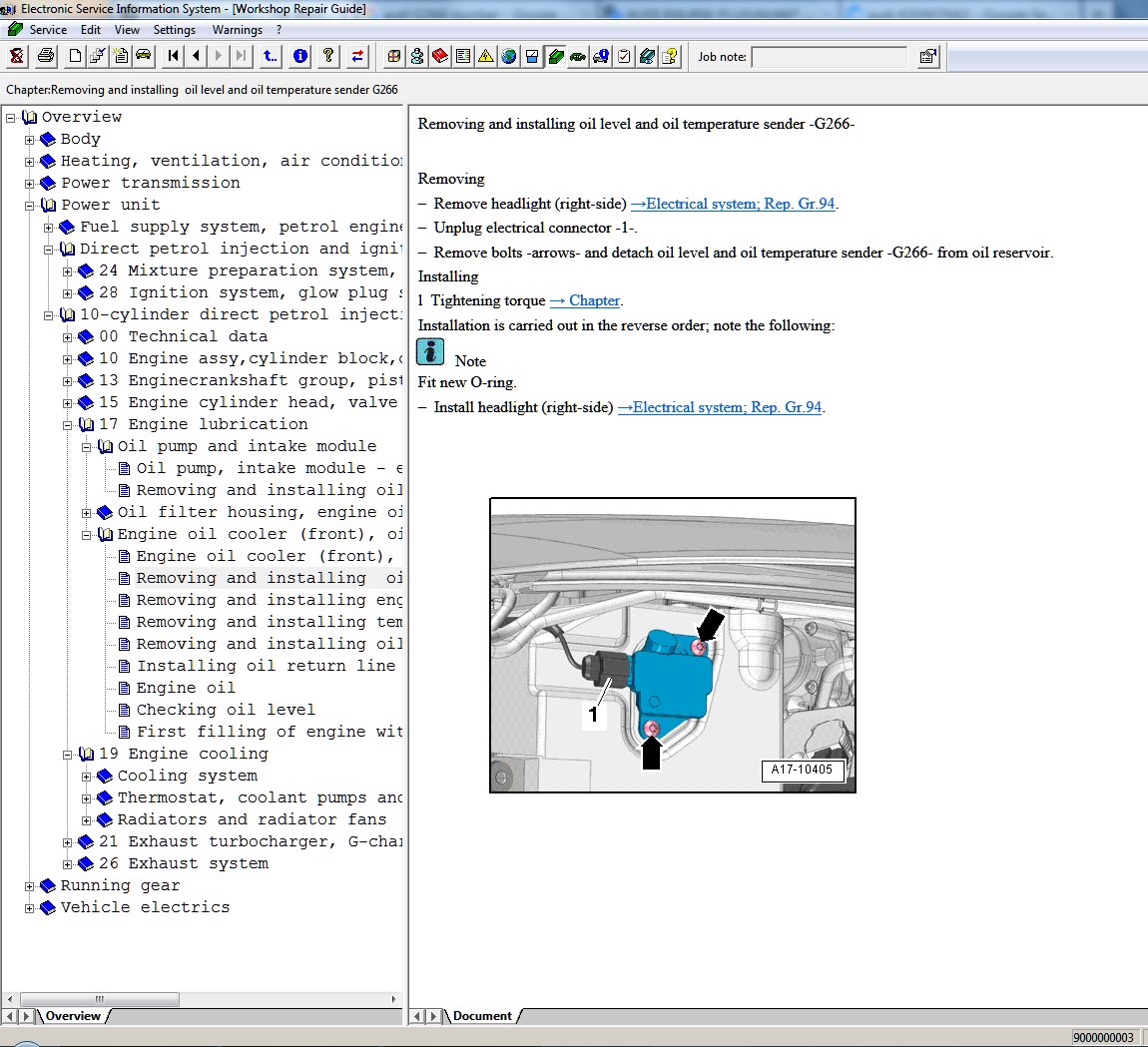Expand the Cooling system node
The width and height of the screenshot is (1148, 1047).
pyautogui.click(x=87, y=777)
